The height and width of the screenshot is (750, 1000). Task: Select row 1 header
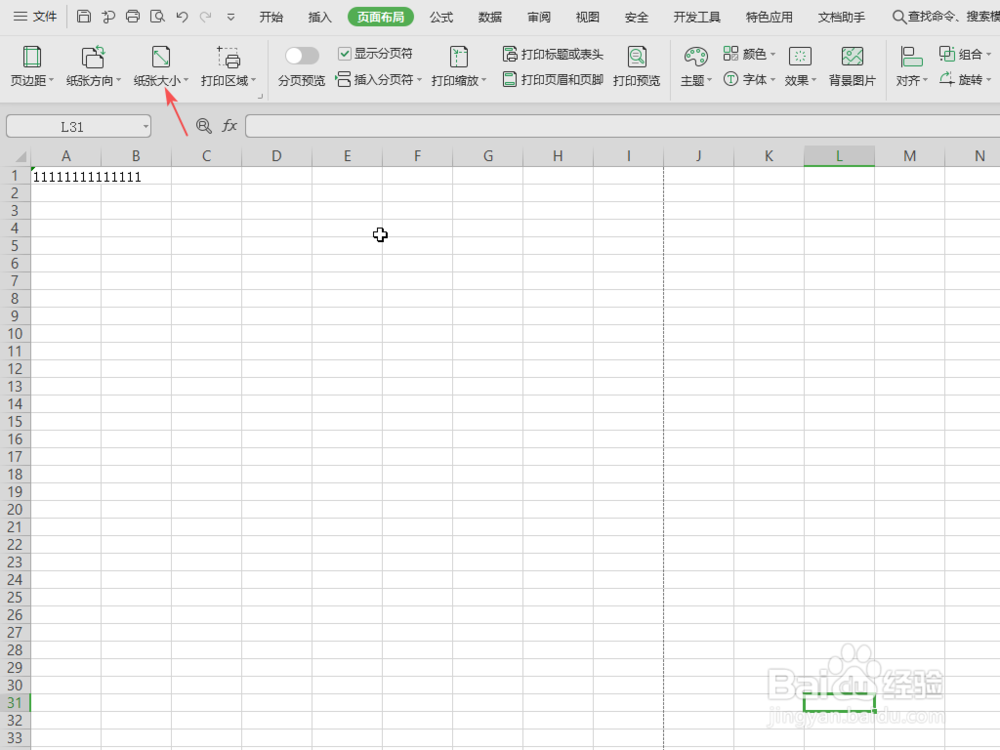[x=15, y=175]
